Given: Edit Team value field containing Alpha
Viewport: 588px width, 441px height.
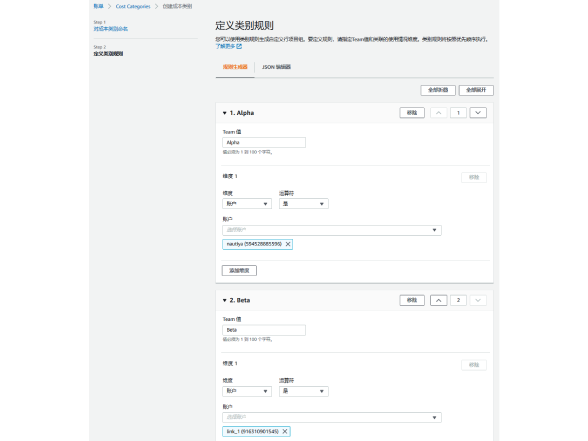Looking at the screenshot, I should point(264,142).
